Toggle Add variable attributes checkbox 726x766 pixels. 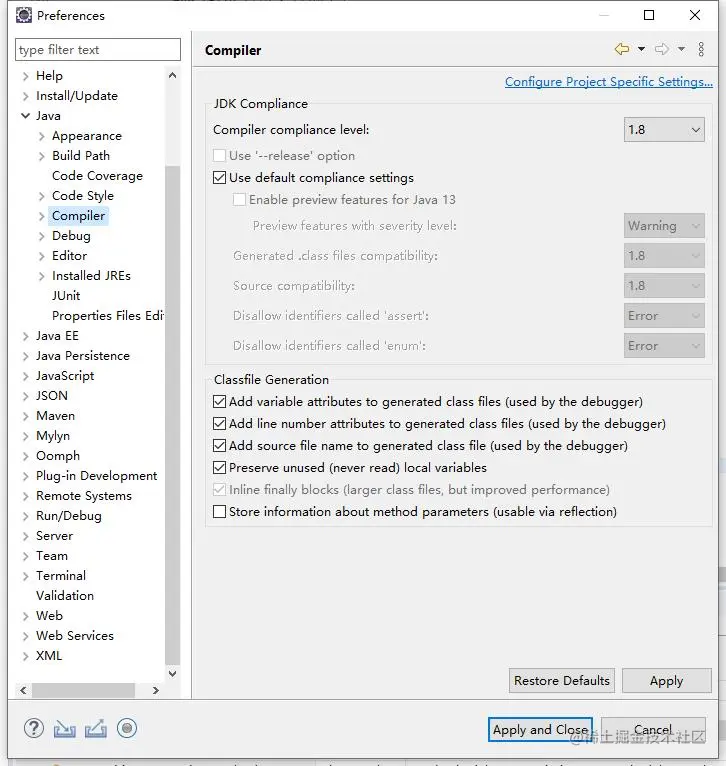coord(220,402)
